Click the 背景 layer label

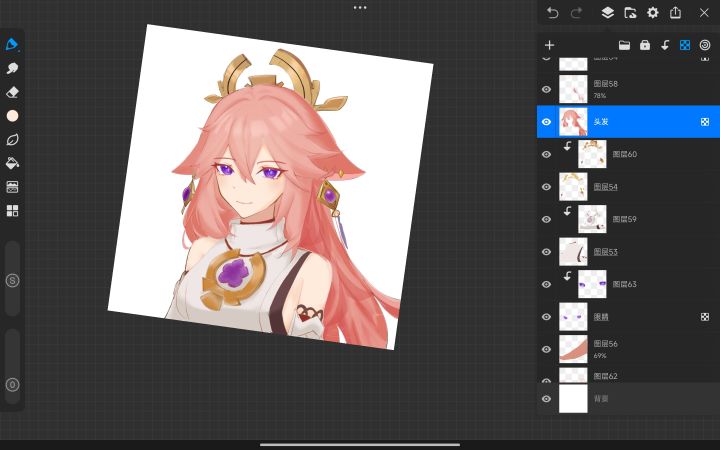point(601,399)
